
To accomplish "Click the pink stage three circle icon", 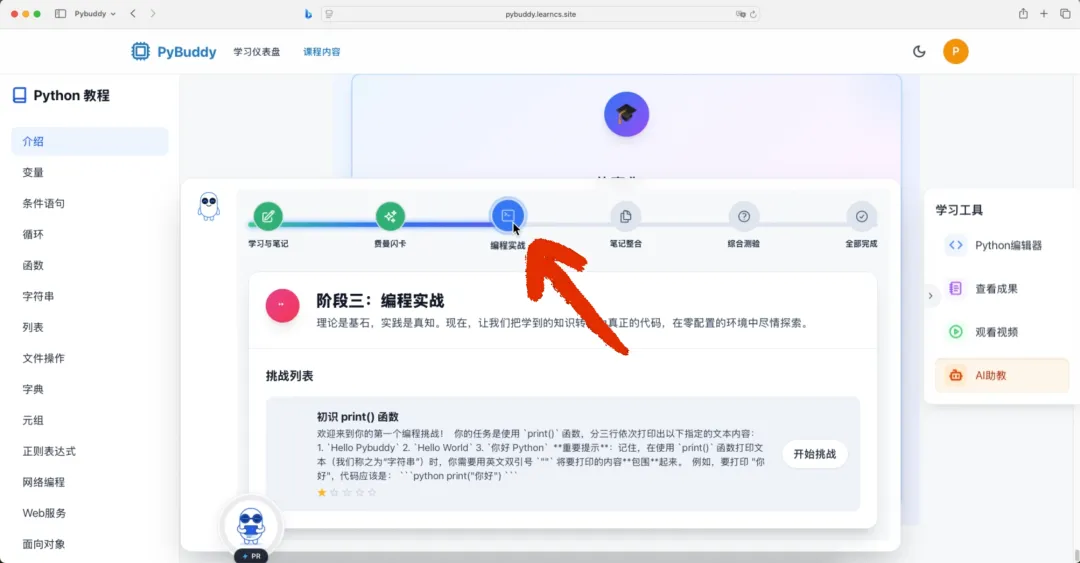I will [282, 305].
